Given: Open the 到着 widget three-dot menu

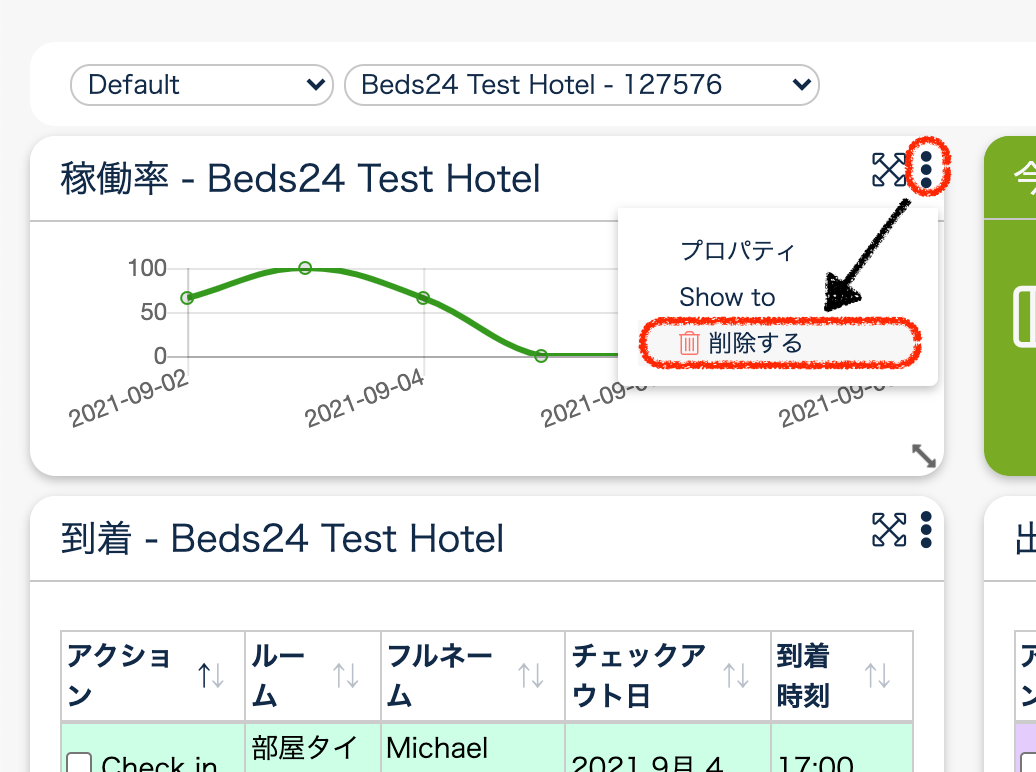Looking at the screenshot, I should [x=926, y=529].
